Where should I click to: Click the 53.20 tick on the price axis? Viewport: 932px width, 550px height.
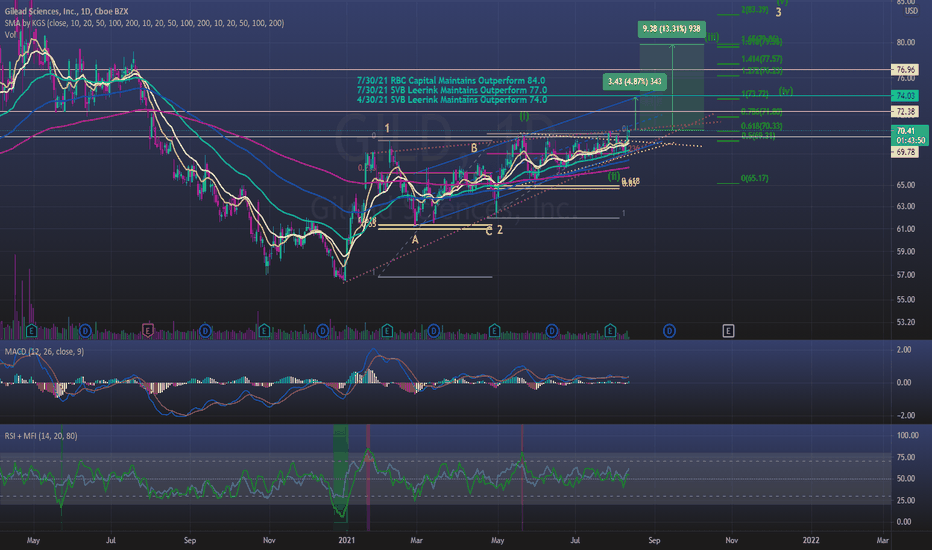click(906, 322)
